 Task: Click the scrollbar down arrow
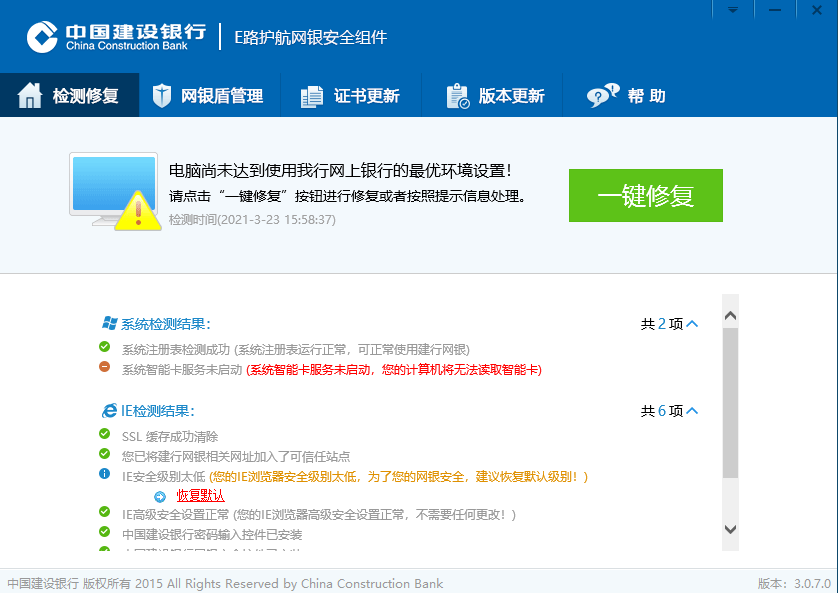coord(731,529)
